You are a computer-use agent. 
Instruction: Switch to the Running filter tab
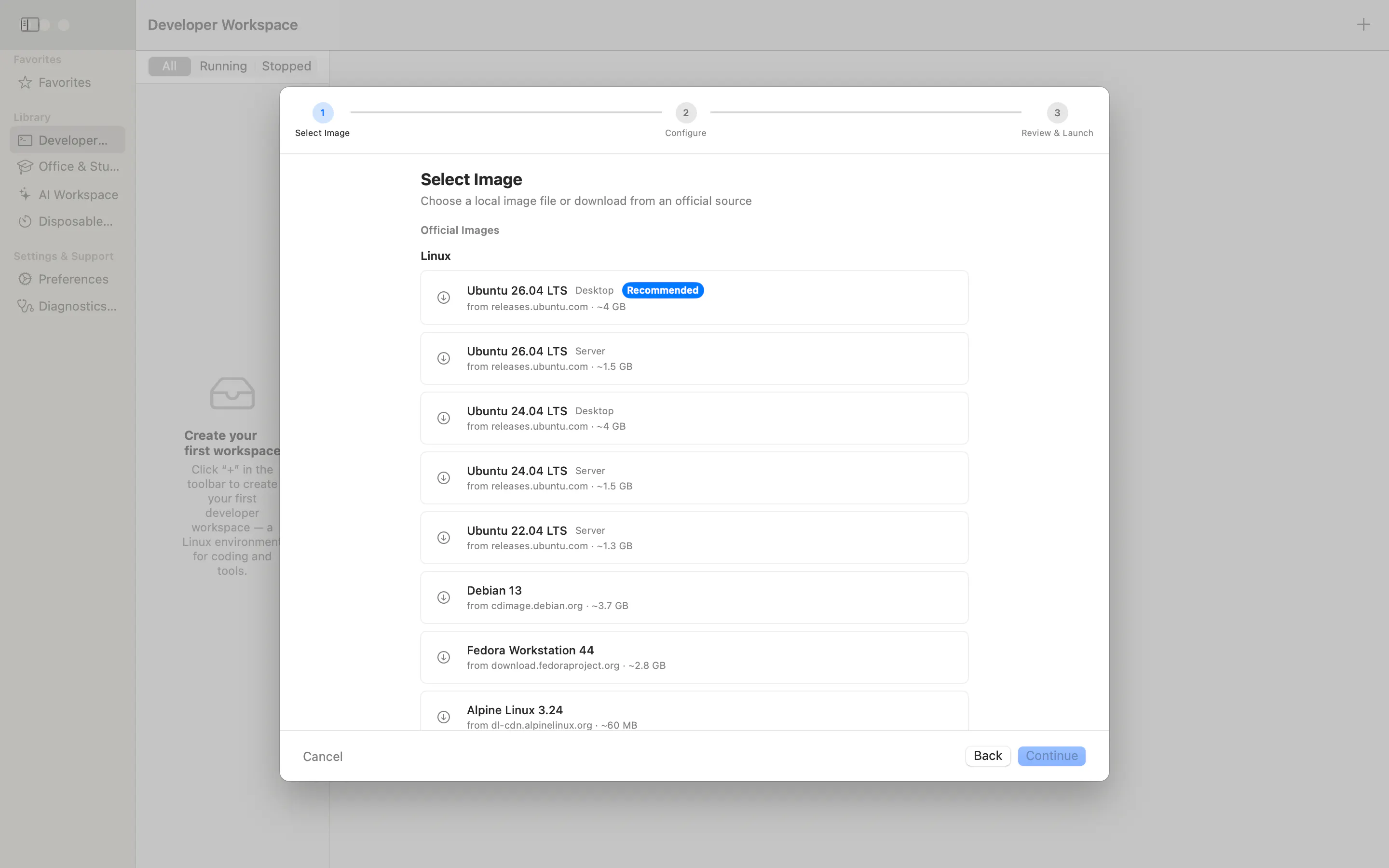[223, 66]
